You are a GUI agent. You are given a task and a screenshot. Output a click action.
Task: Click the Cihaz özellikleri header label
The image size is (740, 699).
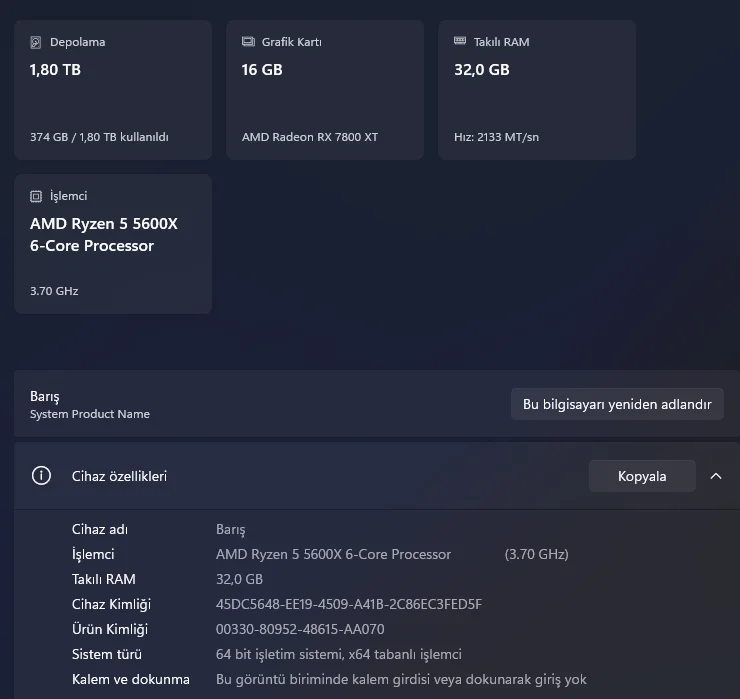click(119, 476)
